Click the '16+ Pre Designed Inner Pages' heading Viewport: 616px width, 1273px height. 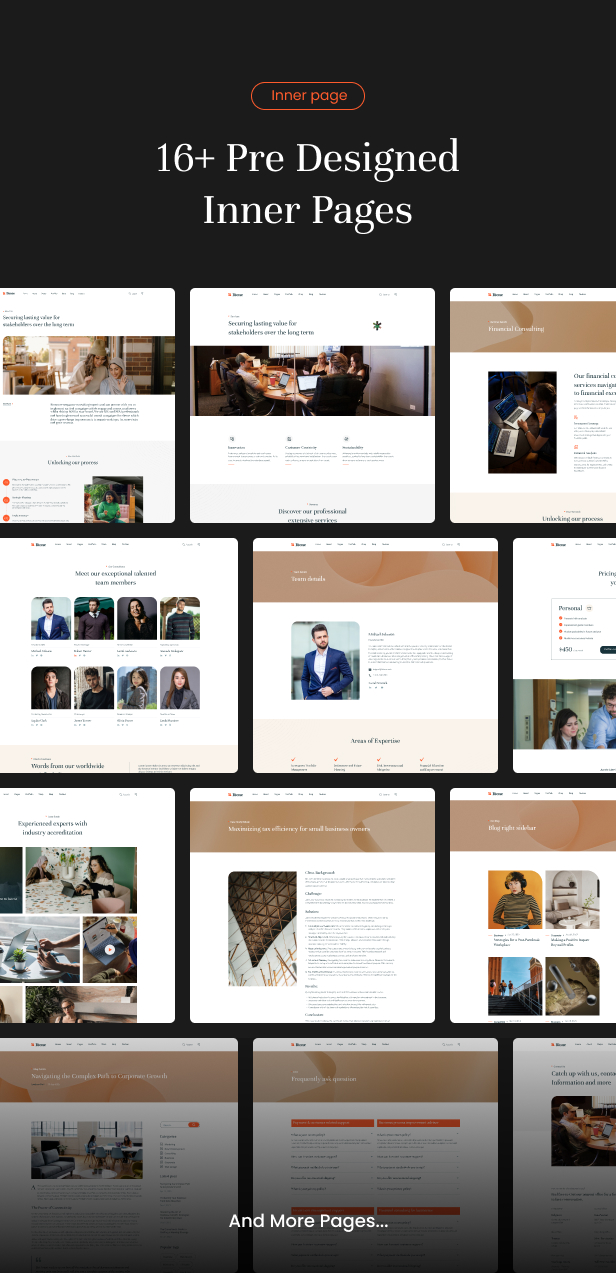coord(308,184)
